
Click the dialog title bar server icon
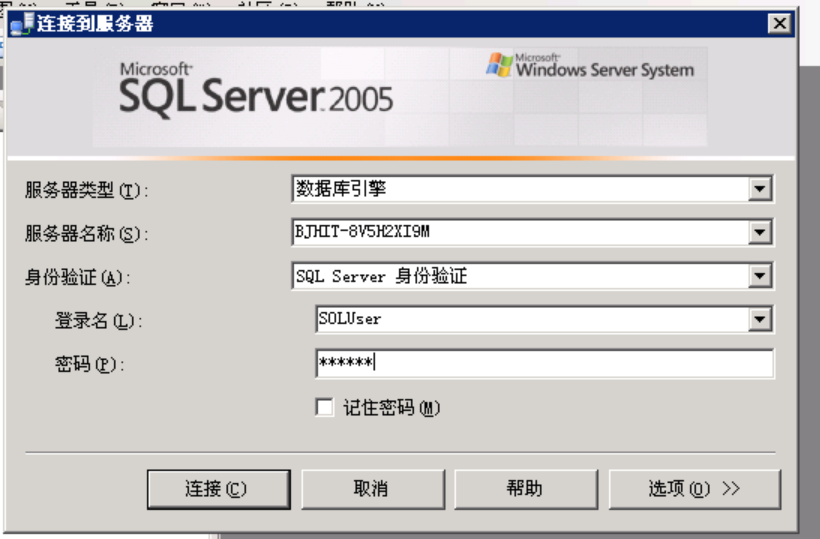point(22,24)
